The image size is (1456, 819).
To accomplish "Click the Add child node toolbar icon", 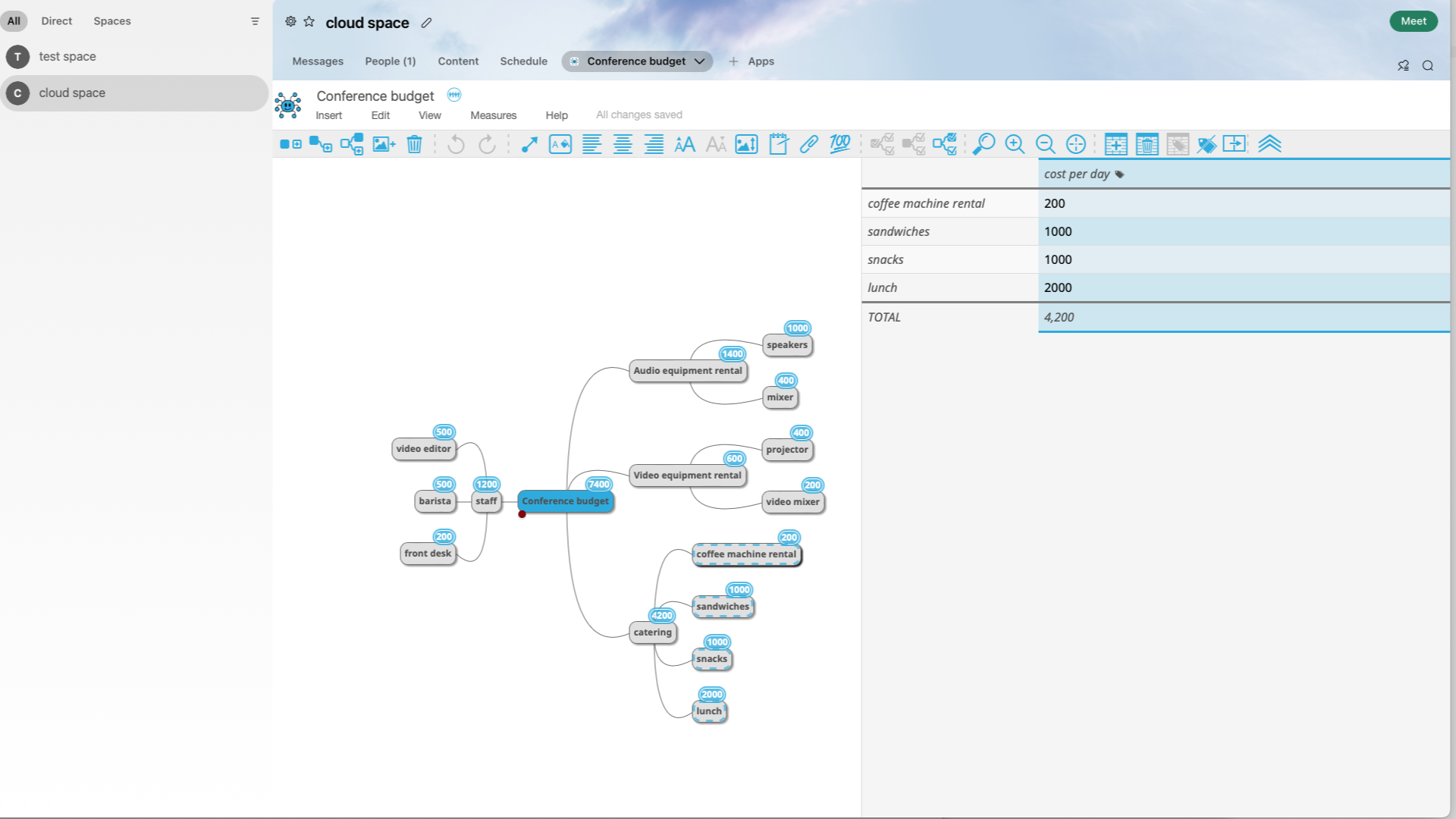I will (x=321, y=144).
